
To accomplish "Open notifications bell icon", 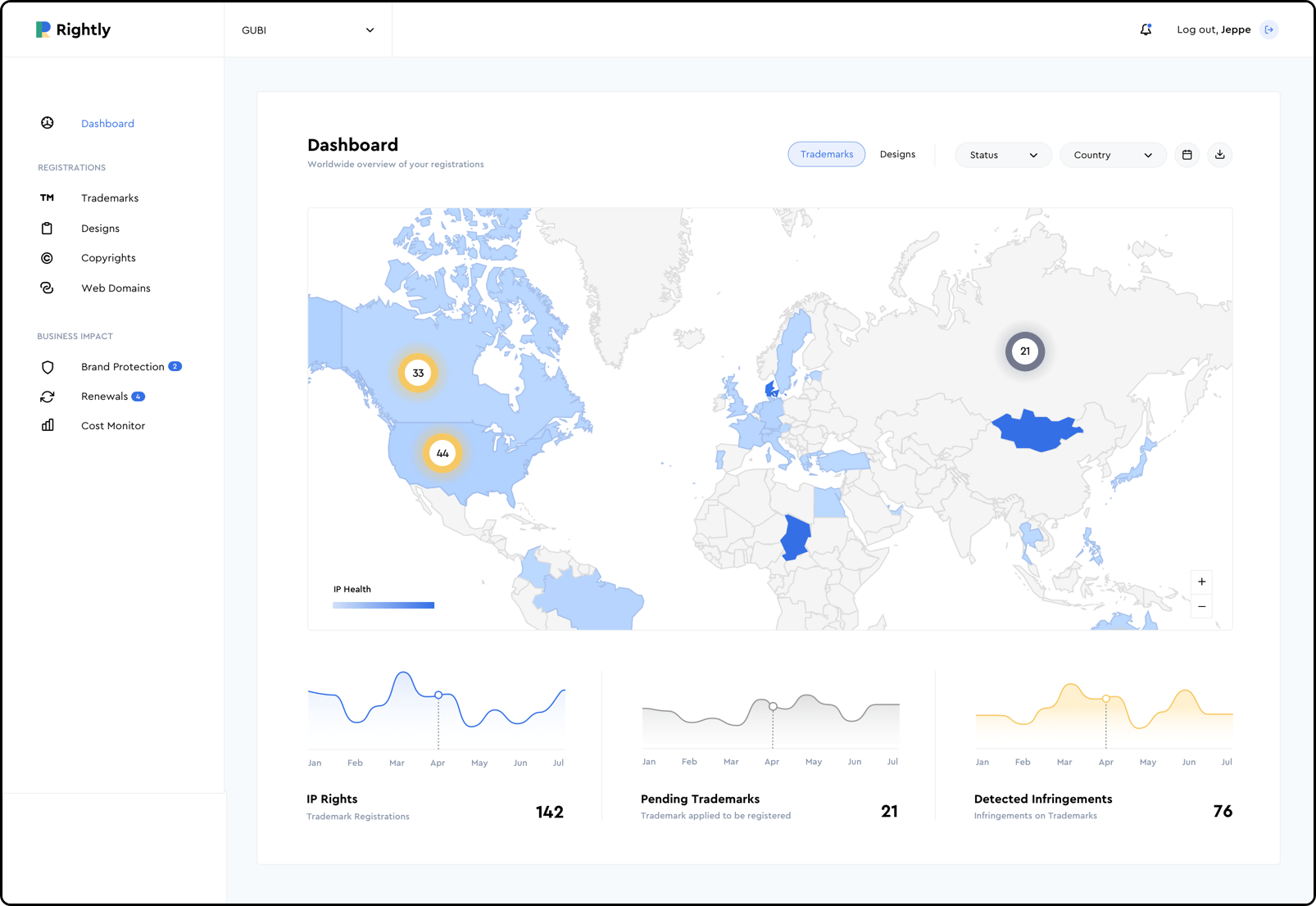I will pos(1146,29).
